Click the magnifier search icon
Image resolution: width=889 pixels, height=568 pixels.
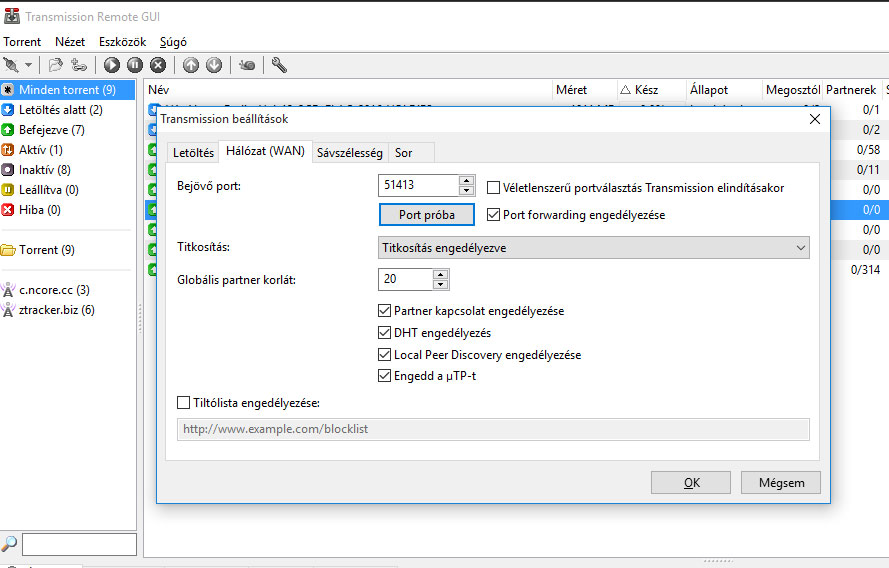(9, 544)
